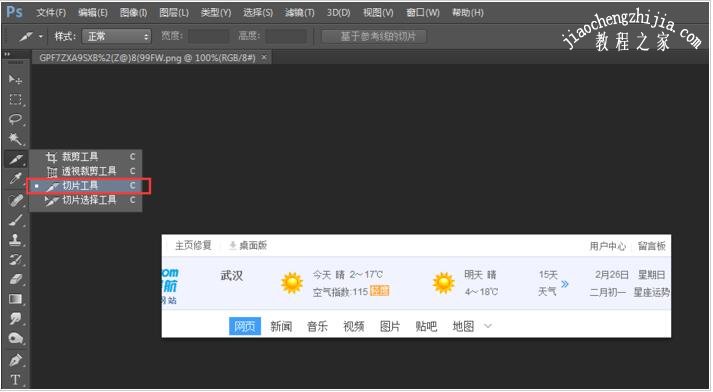Choose 透视裁剪工具 from flyout
Screen dimensions: 713x392
tap(86, 171)
